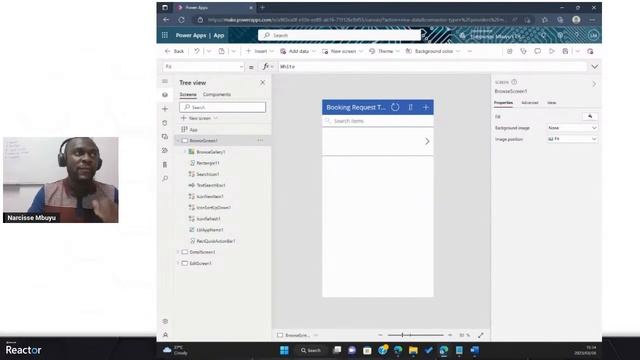
Task: Collapse the BrowseScreen1 tree node
Action: click(178, 140)
